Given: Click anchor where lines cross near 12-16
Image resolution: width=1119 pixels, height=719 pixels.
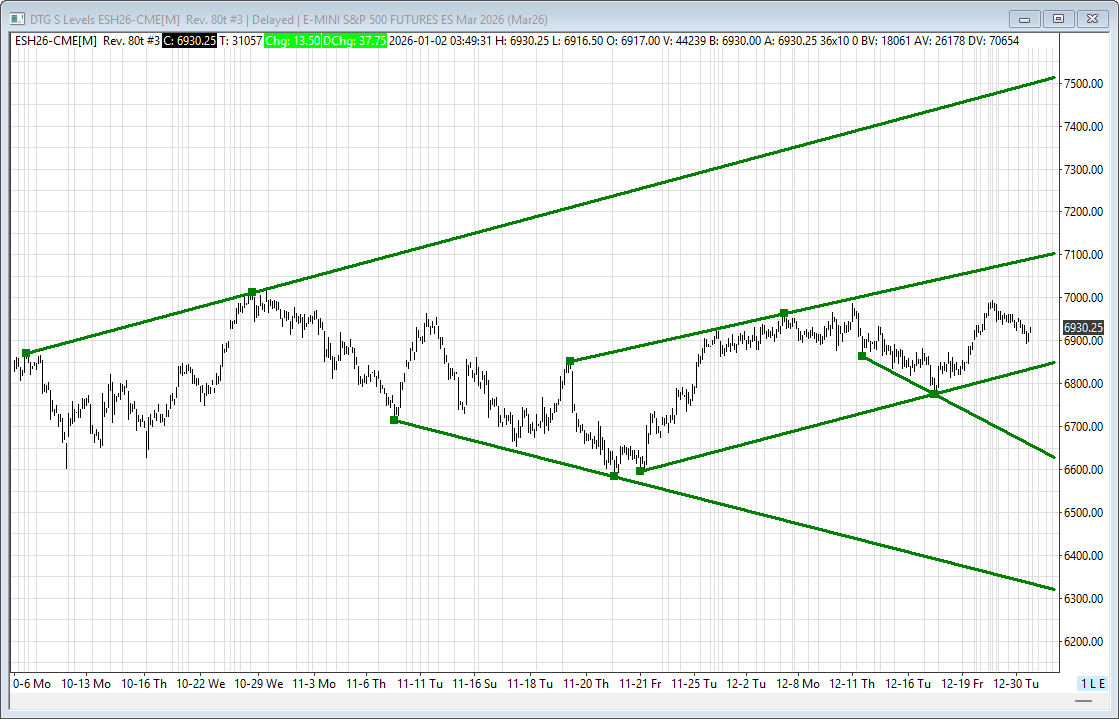Looking at the screenshot, I should coord(934,394).
